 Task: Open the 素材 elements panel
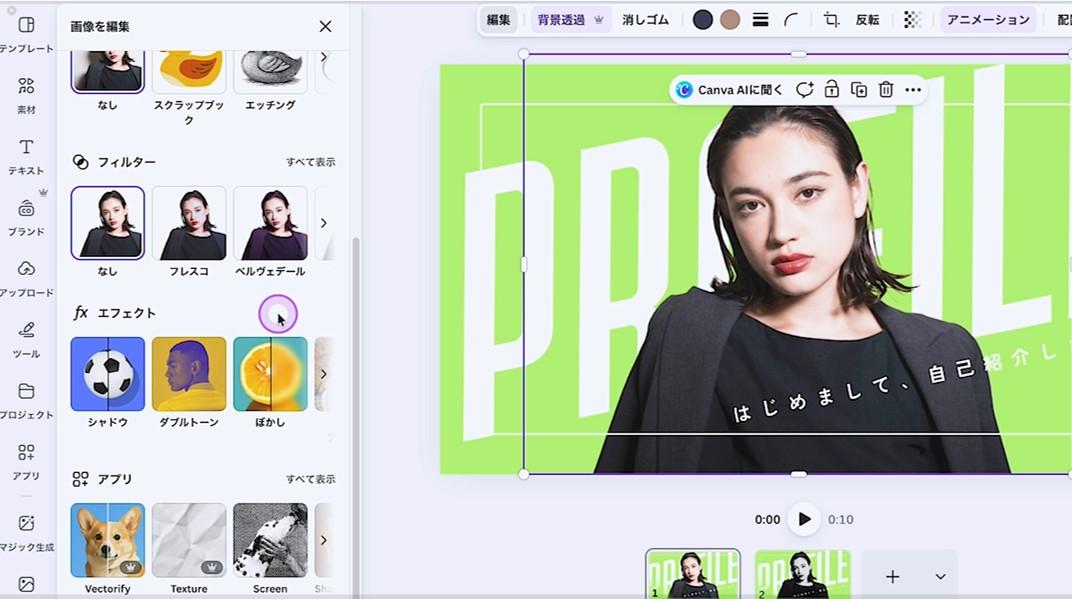click(x=26, y=95)
